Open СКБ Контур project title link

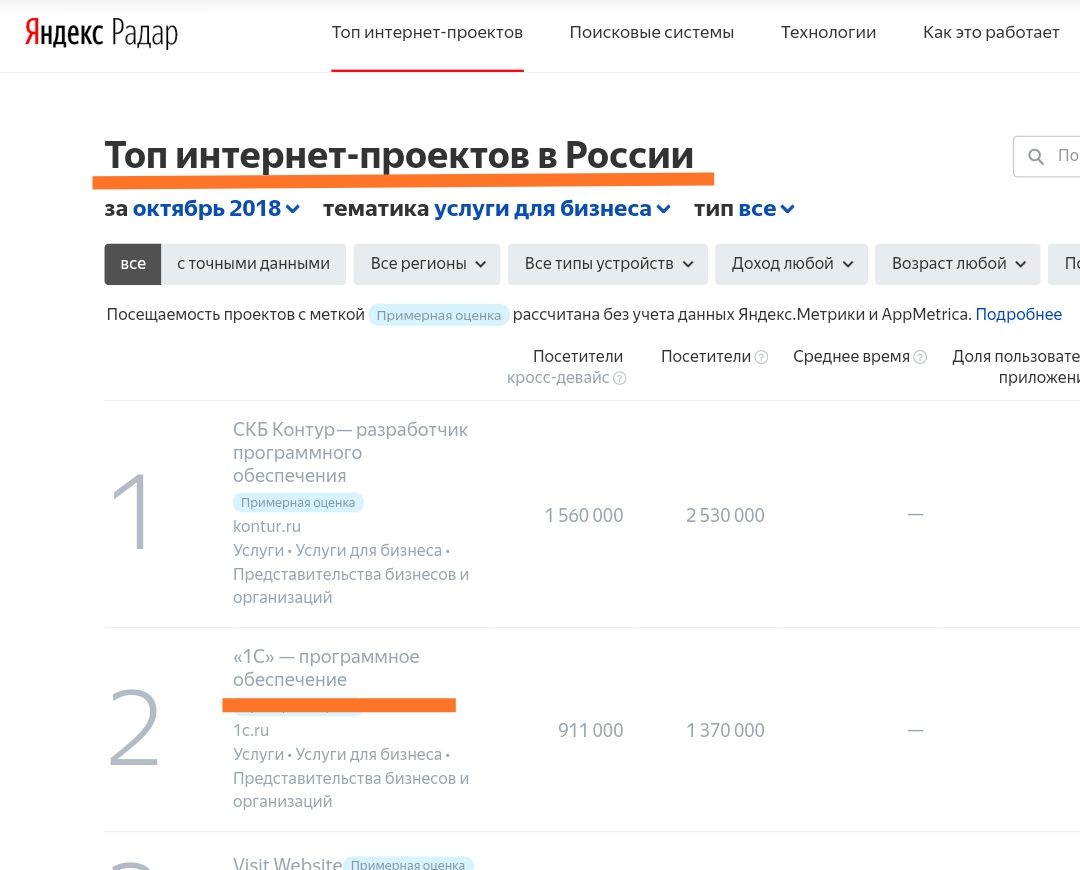[350, 453]
